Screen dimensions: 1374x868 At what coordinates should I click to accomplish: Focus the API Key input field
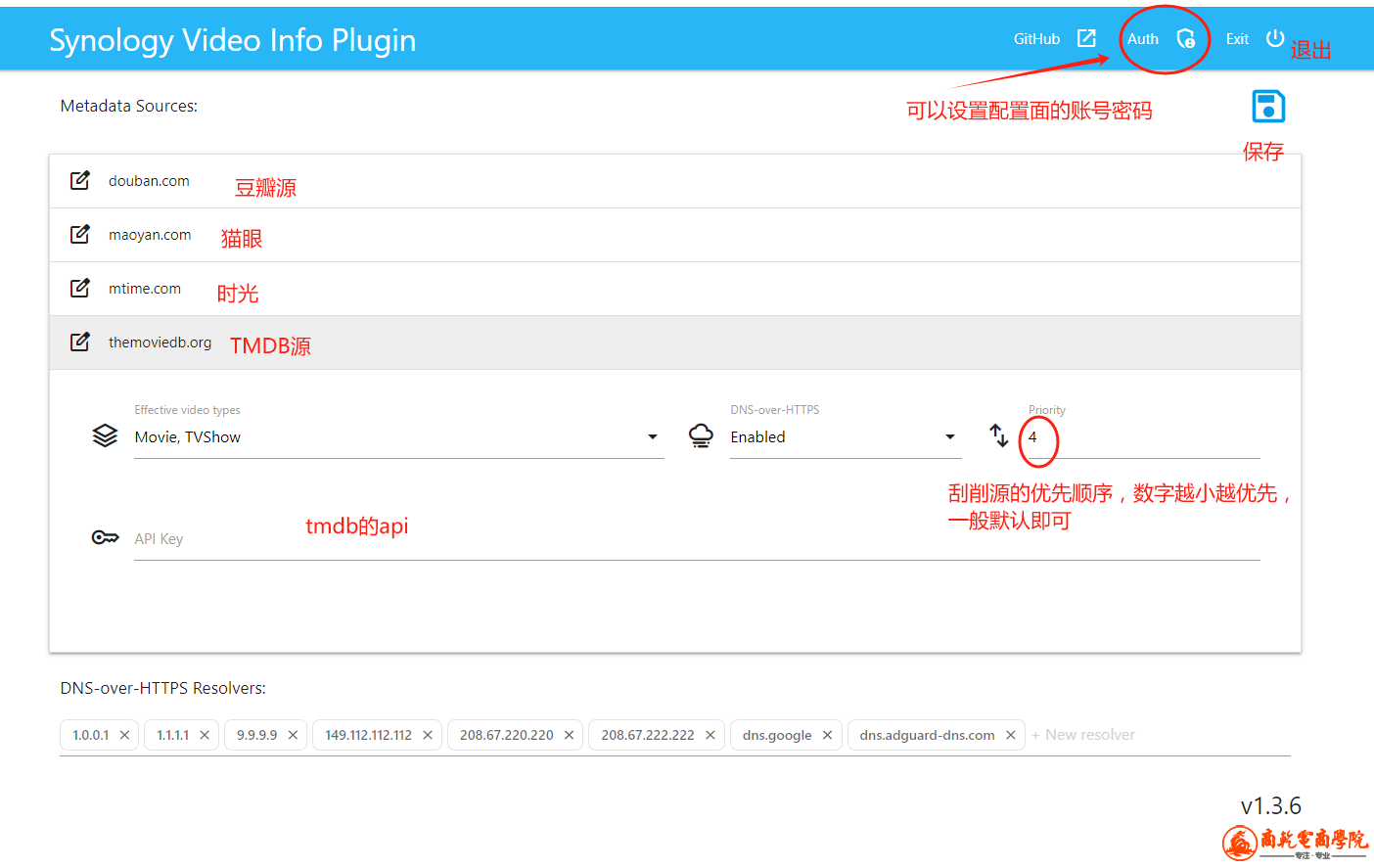point(697,539)
